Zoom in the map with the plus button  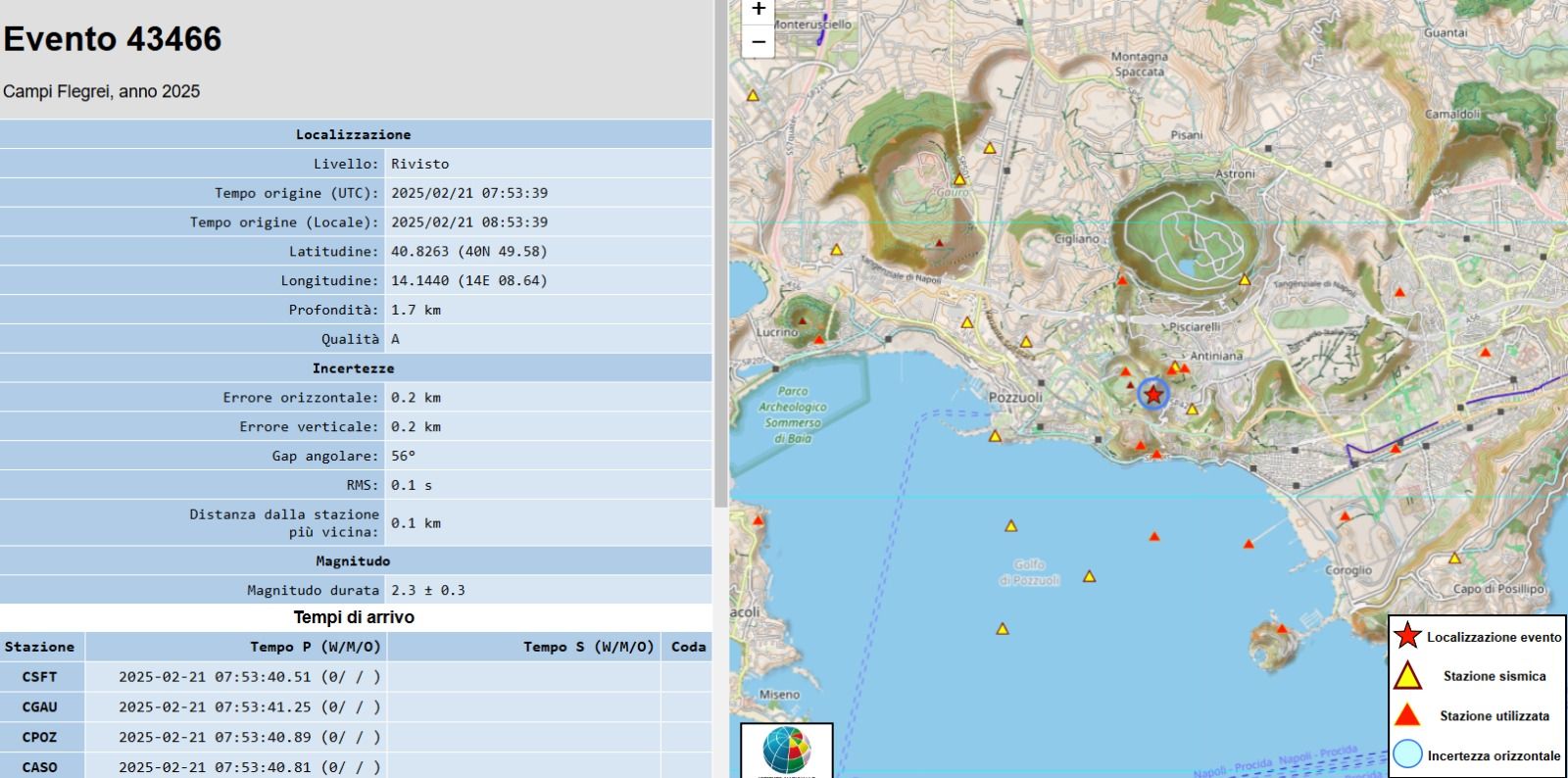758,10
